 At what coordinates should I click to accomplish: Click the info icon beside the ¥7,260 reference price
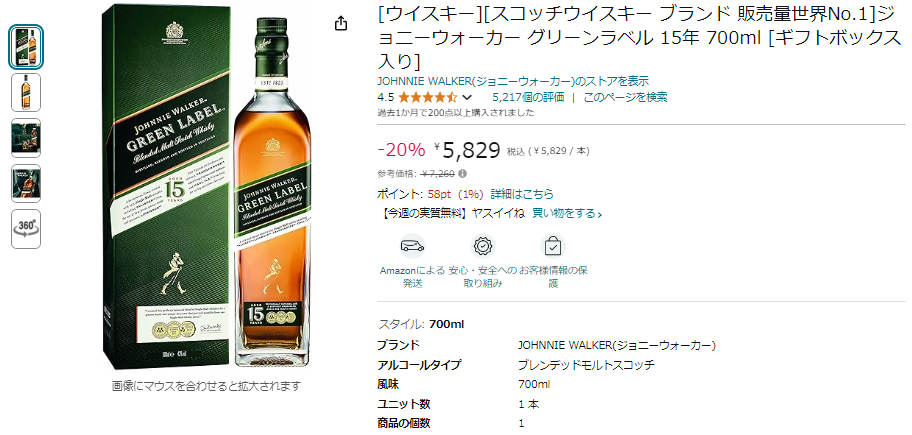[462, 173]
